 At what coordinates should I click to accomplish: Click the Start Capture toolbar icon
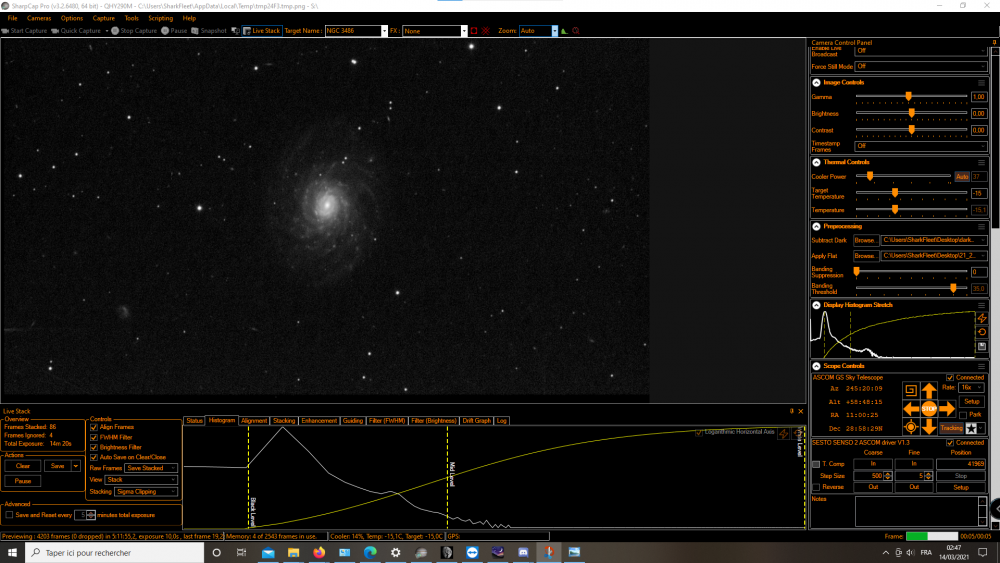point(5,31)
